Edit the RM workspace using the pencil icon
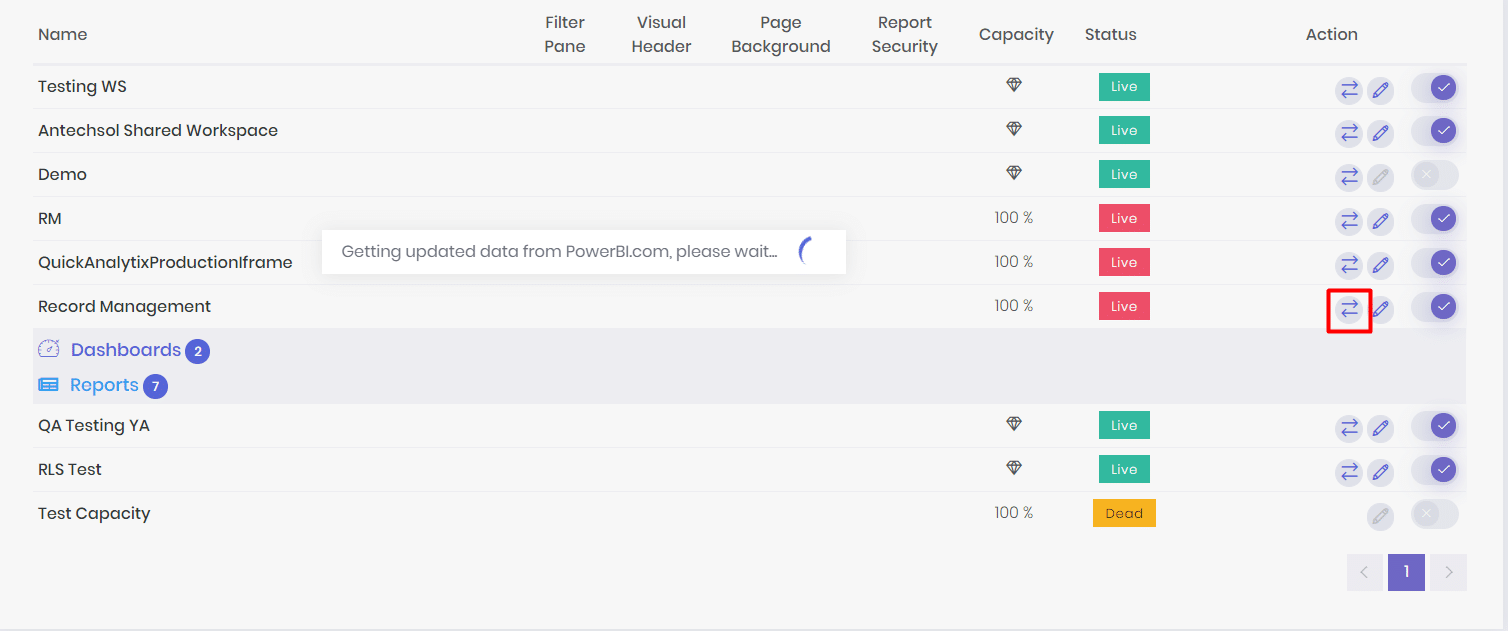Viewport: 1508px width, 631px height. [x=1381, y=220]
